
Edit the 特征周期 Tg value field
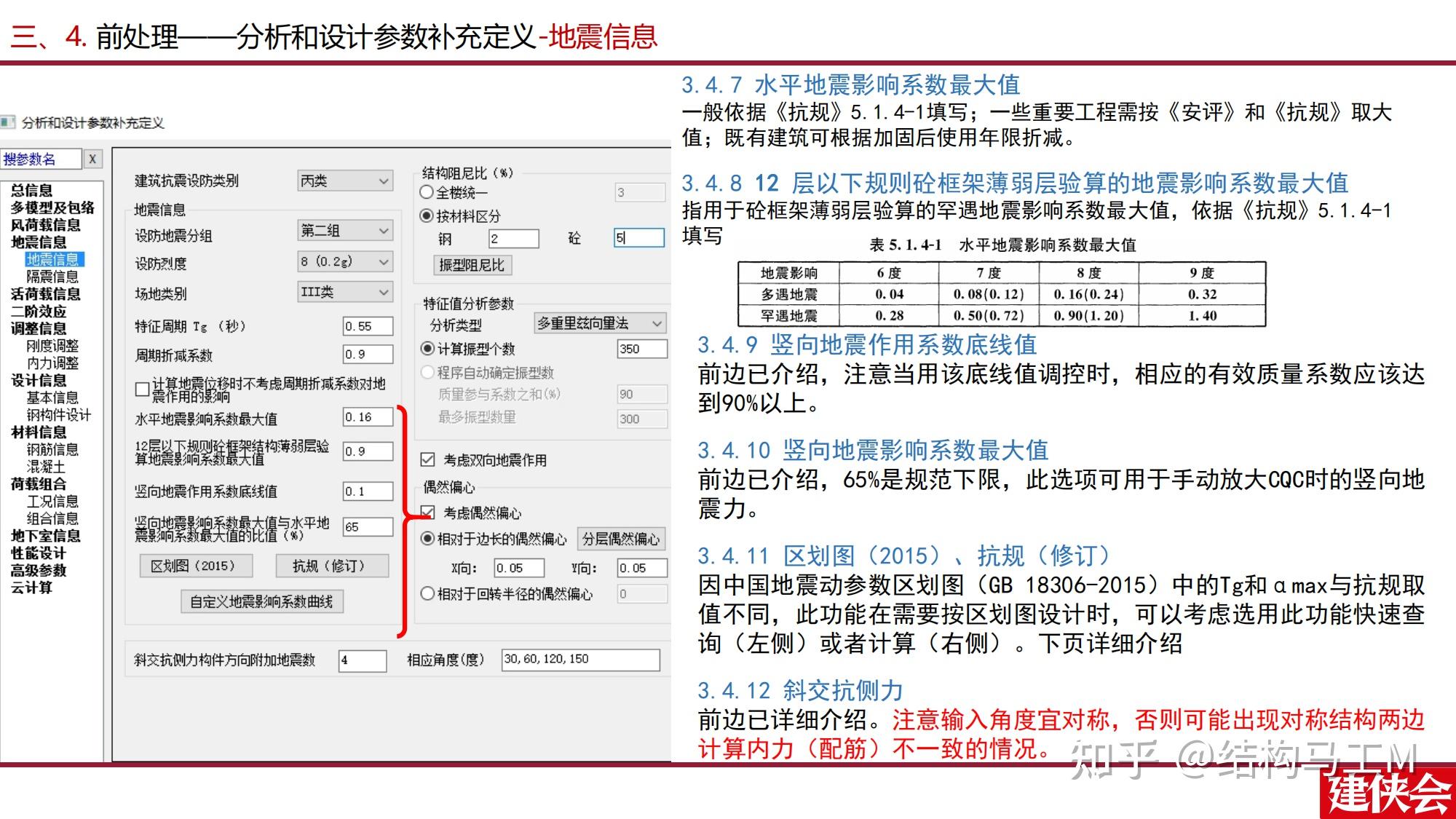(x=368, y=326)
